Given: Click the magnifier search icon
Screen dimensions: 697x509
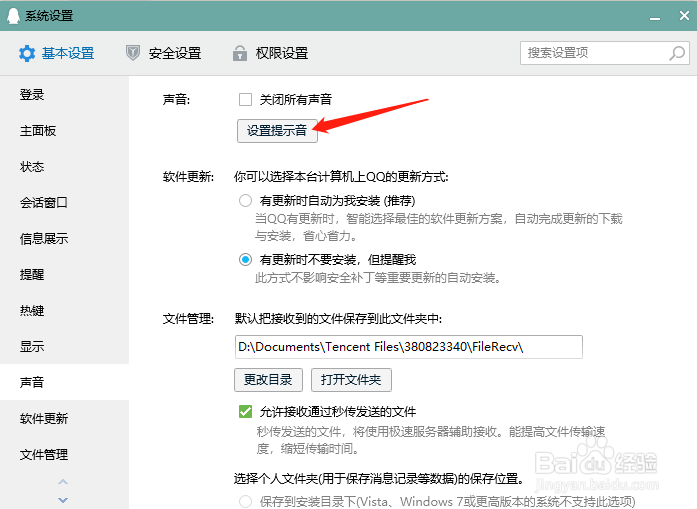Looking at the screenshot, I should coord(677,53).
